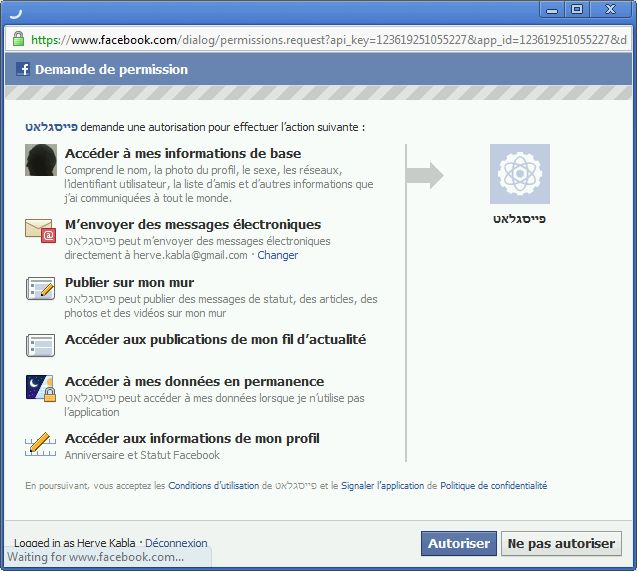The image size is (637, 571).
Task: Click the heading Accéder à mes informations de base
Action: click(x=183, y=154)
